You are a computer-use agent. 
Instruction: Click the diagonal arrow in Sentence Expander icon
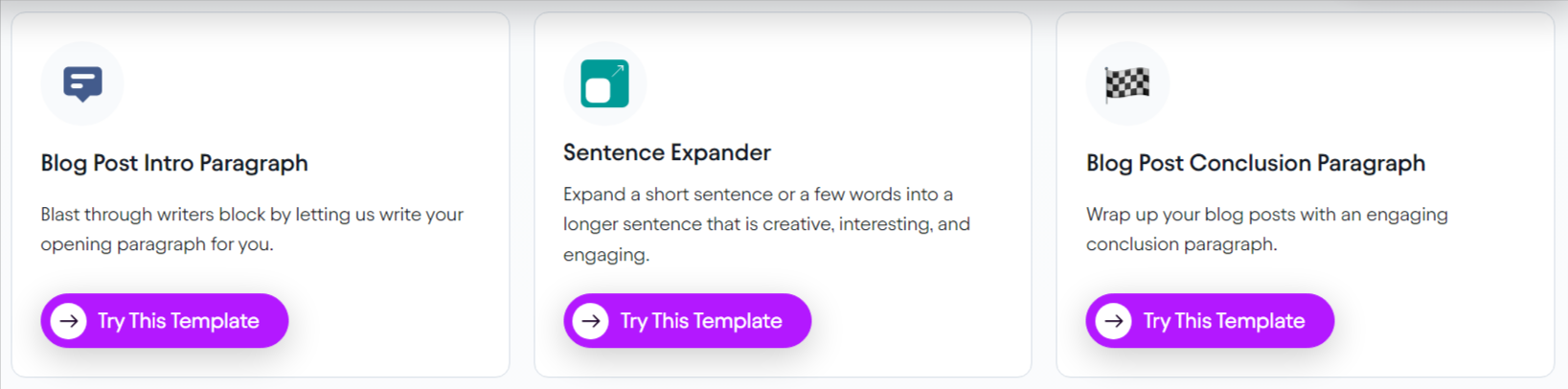click(x=618, y=71)
